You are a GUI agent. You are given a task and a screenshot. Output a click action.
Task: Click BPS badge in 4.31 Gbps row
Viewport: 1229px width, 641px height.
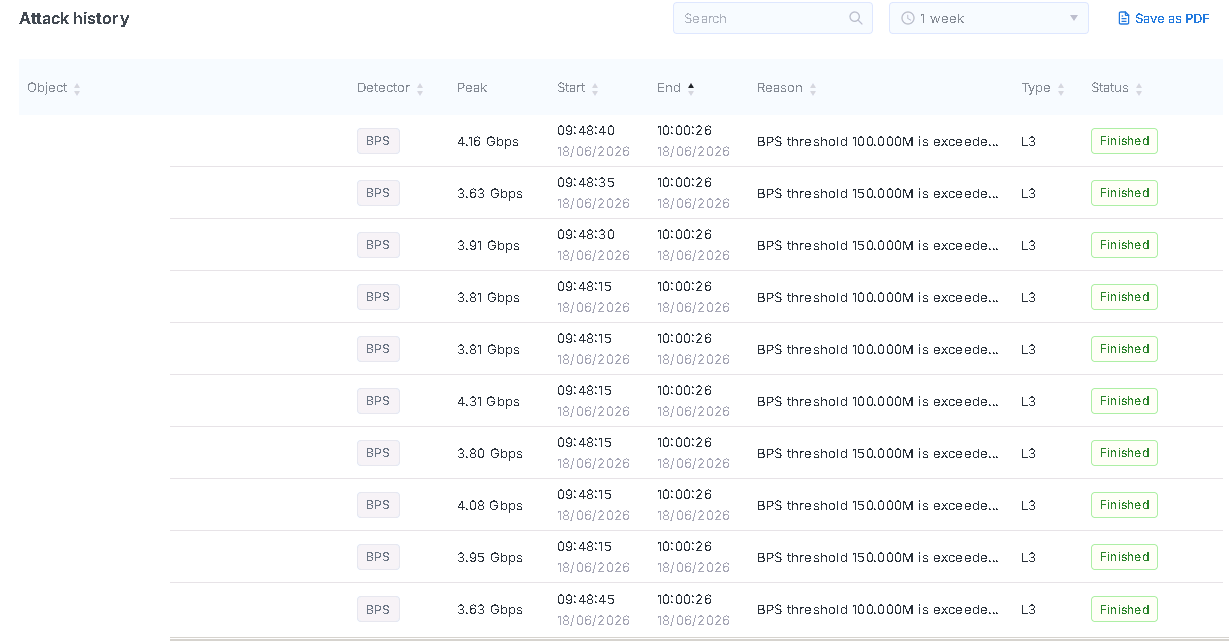pos(378,401)
